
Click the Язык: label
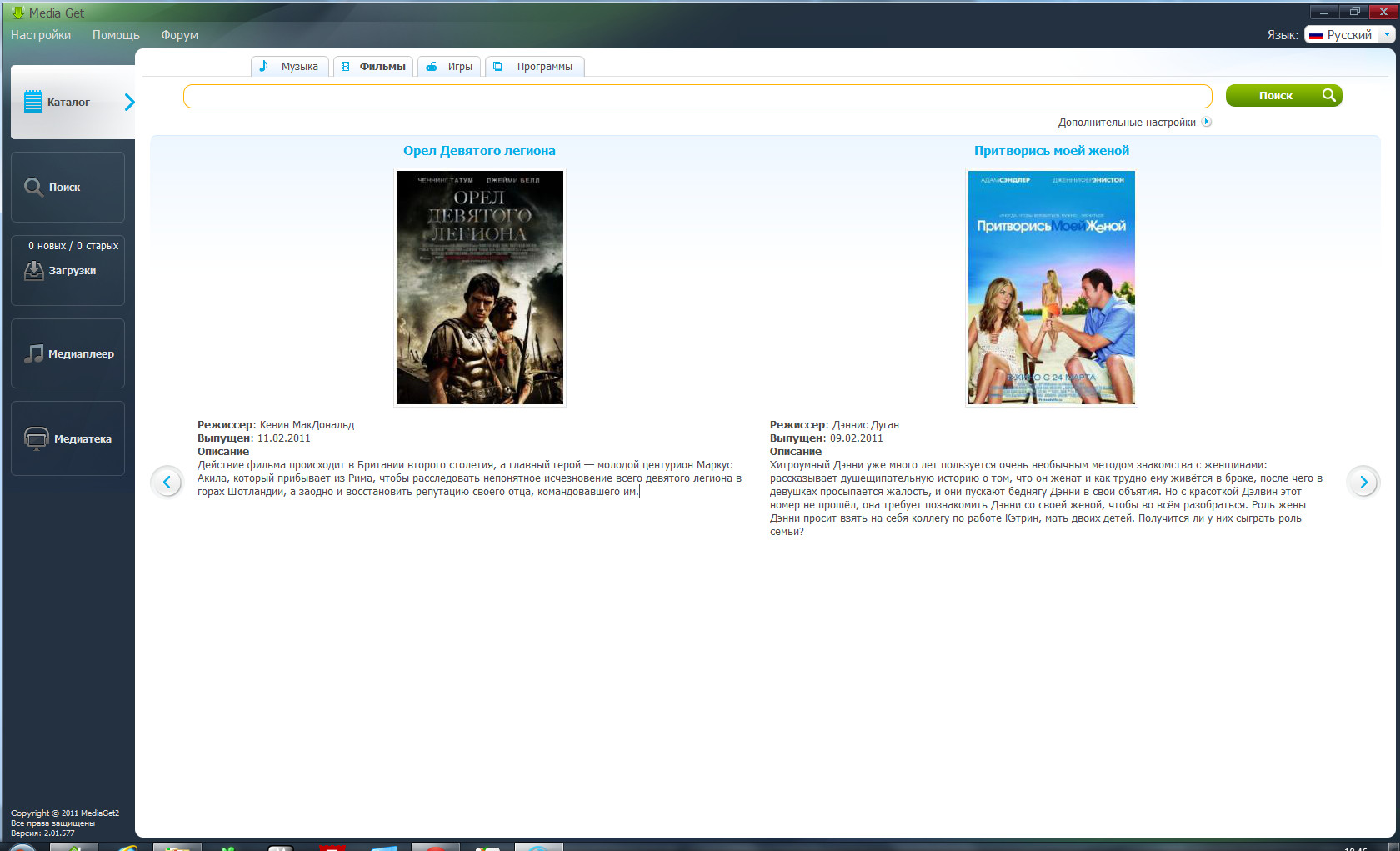click(x=1282, y=35)
